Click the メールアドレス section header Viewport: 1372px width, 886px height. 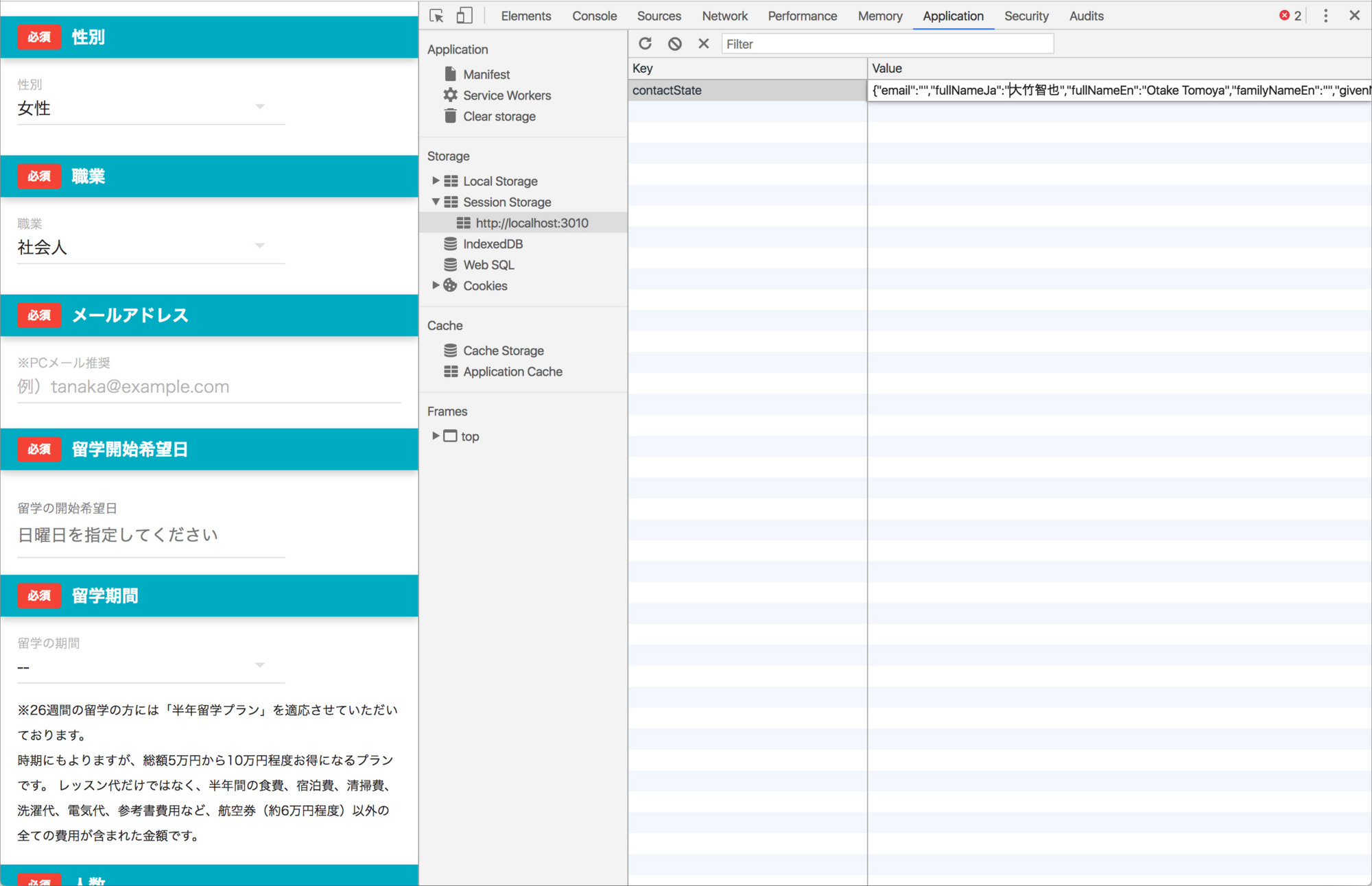tap(209, 315)
